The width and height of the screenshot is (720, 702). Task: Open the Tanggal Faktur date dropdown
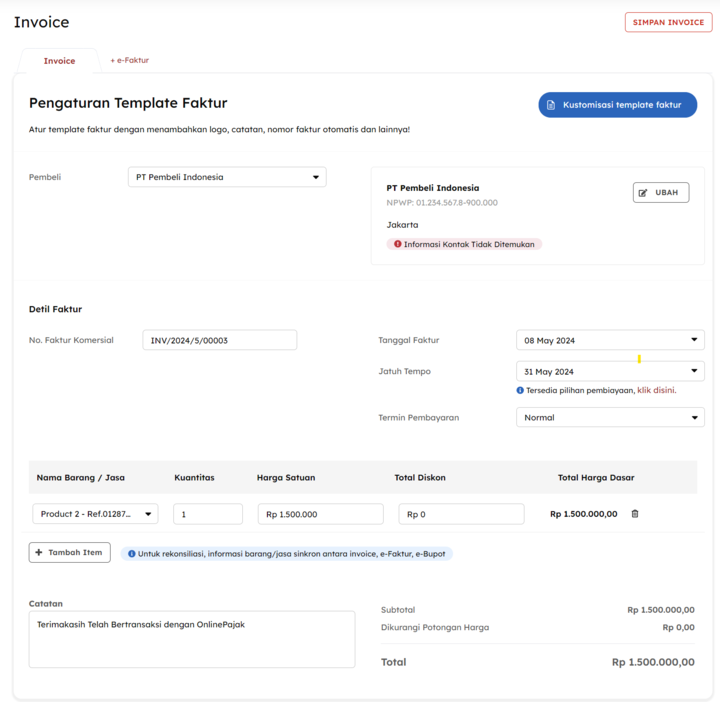(x=610, y=340)
